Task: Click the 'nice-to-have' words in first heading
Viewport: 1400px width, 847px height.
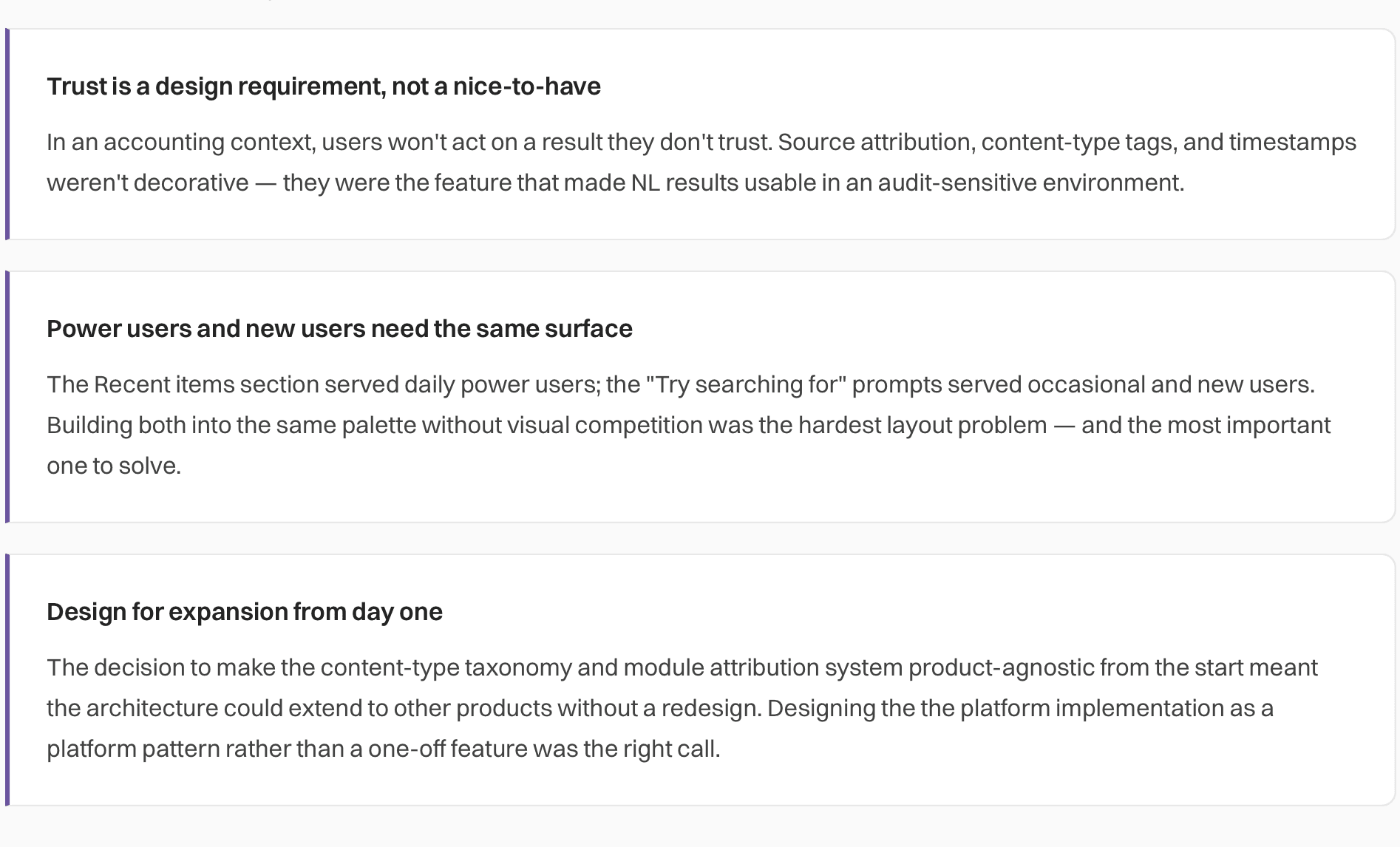Action: point(526,86)
